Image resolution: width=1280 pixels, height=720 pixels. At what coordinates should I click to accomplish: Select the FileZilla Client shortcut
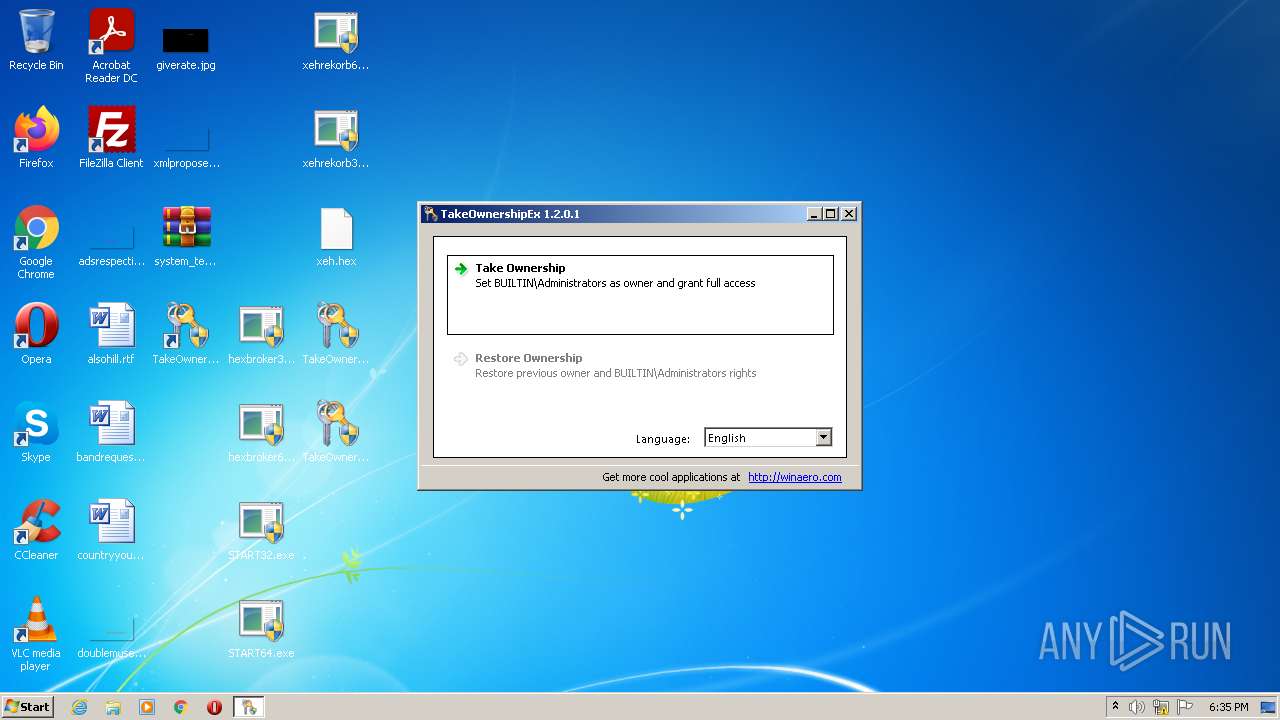tap(111, 138)
